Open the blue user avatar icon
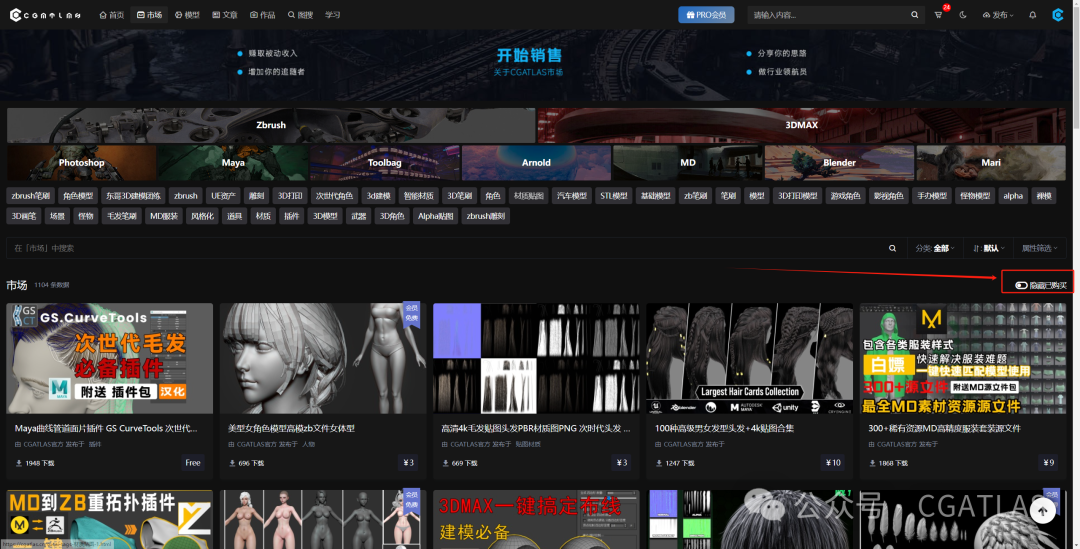Viewport: 1080px width, 549px height. point(1058,14)
